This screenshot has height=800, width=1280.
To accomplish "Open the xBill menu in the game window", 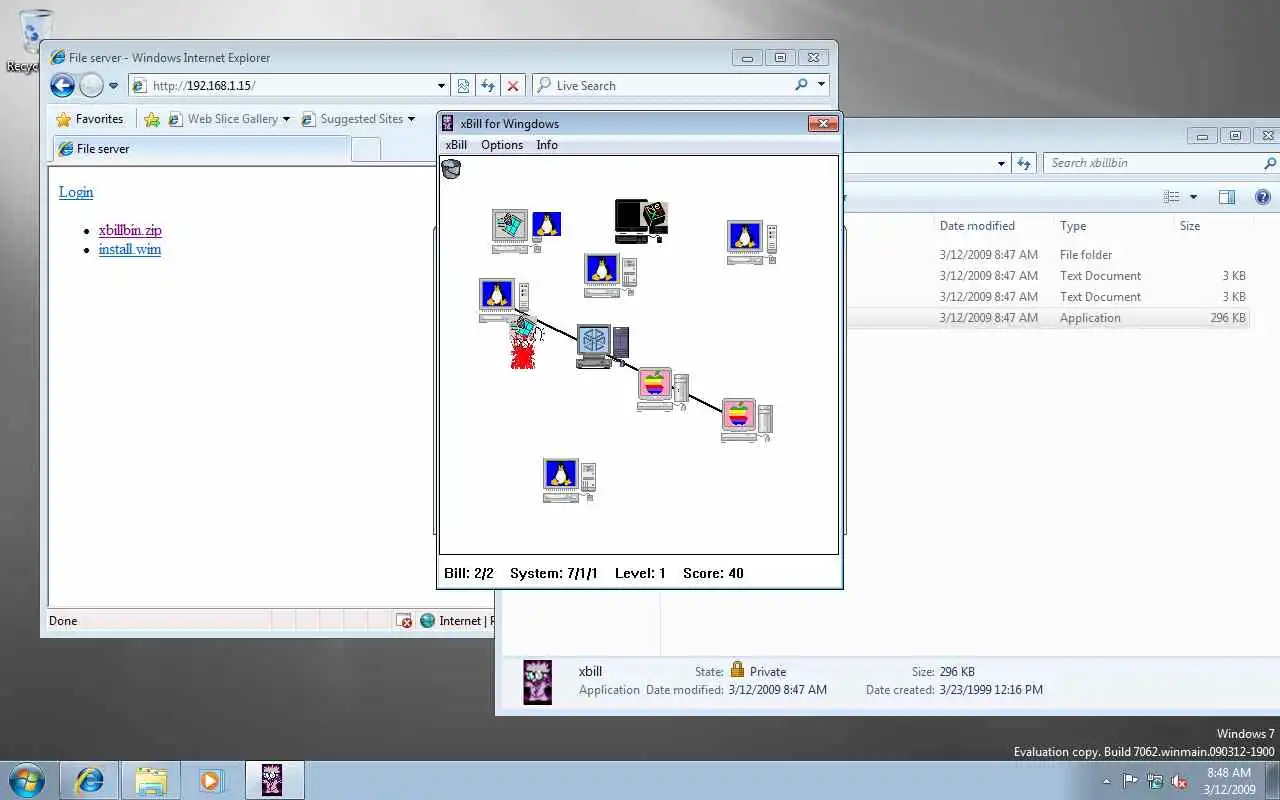I will coord(456,145).
